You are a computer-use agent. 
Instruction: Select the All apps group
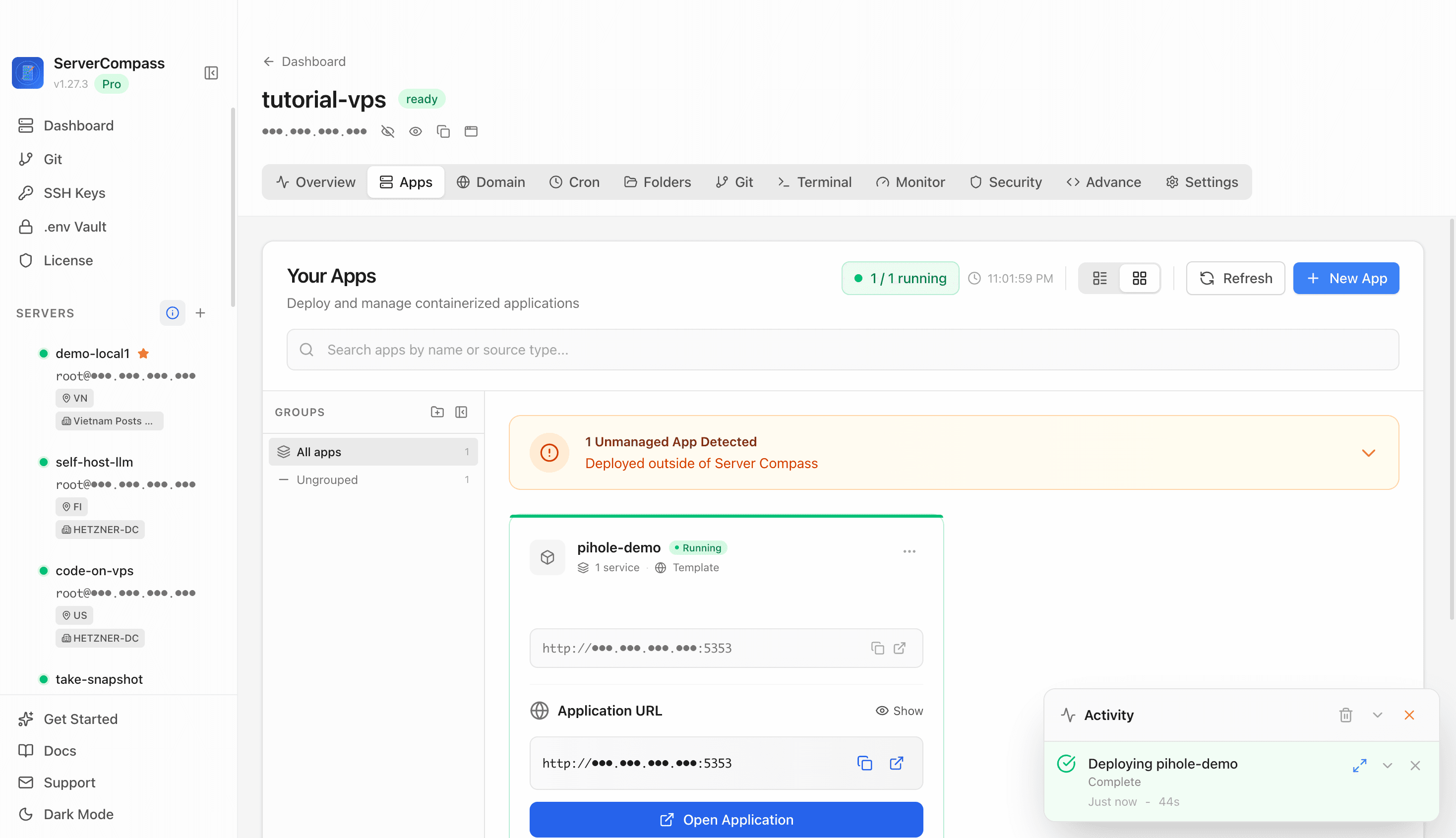(x=373, y=452)
